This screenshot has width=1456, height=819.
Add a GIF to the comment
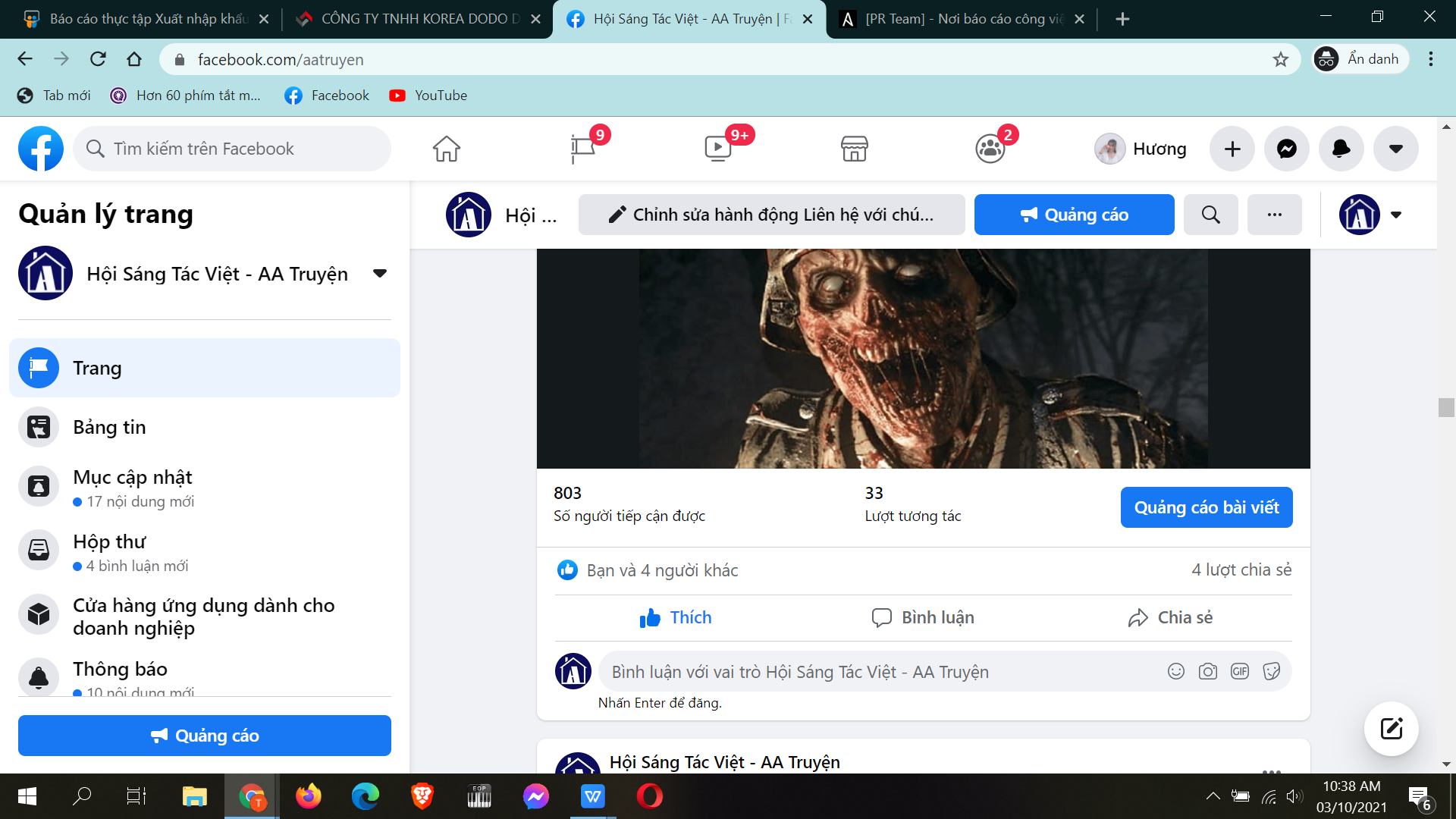1240,671
